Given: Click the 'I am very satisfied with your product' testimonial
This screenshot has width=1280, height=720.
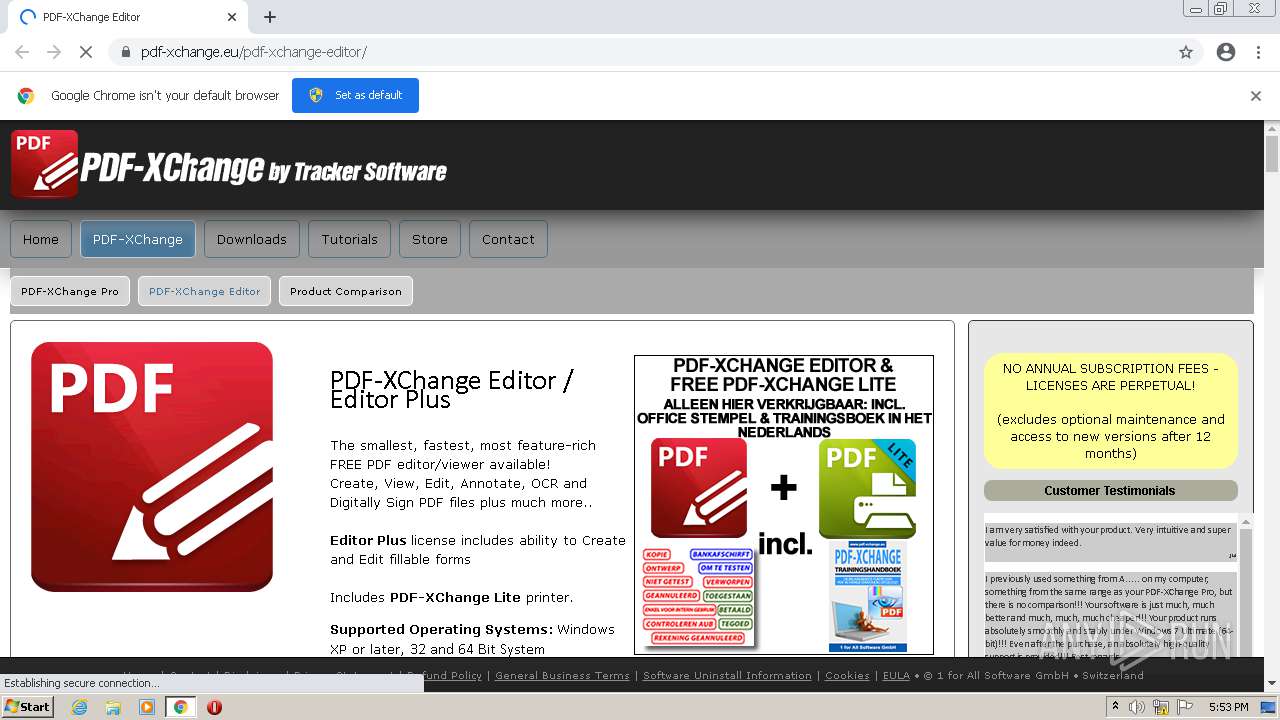Looking at the screenshot, I should pos(1110,537).
